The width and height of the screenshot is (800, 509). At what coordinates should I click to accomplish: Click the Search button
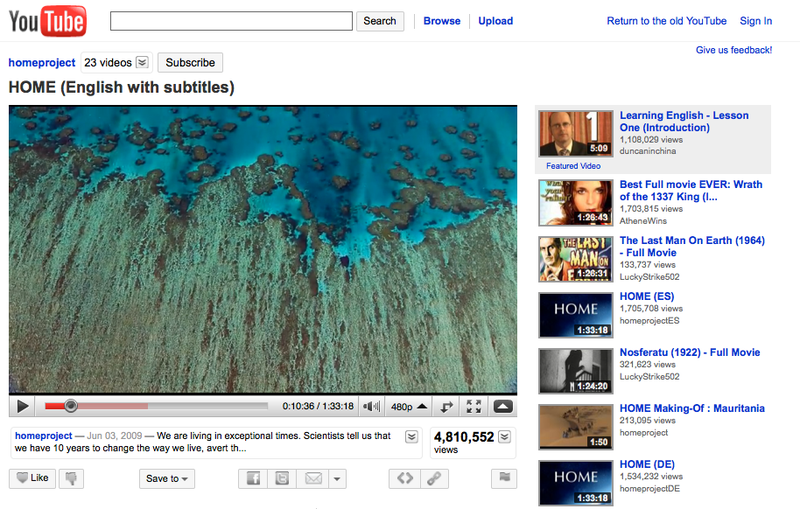[x=380, y=21]
